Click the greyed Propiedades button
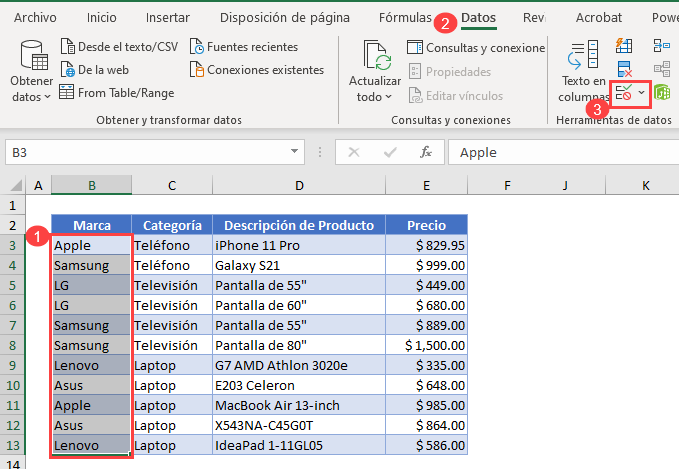 click(449, 71)
